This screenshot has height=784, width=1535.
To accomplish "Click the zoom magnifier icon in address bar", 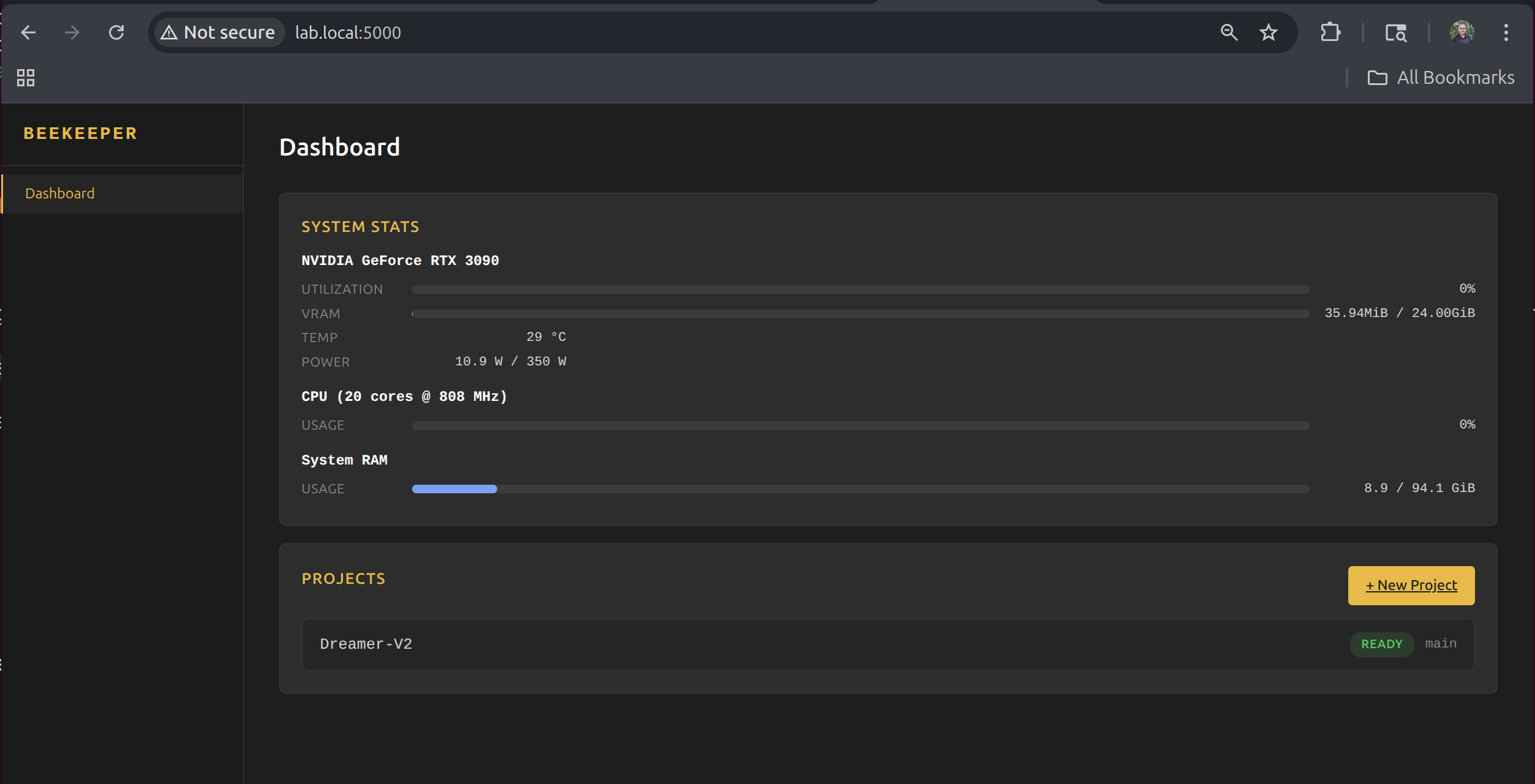I will pos(1228,32).
